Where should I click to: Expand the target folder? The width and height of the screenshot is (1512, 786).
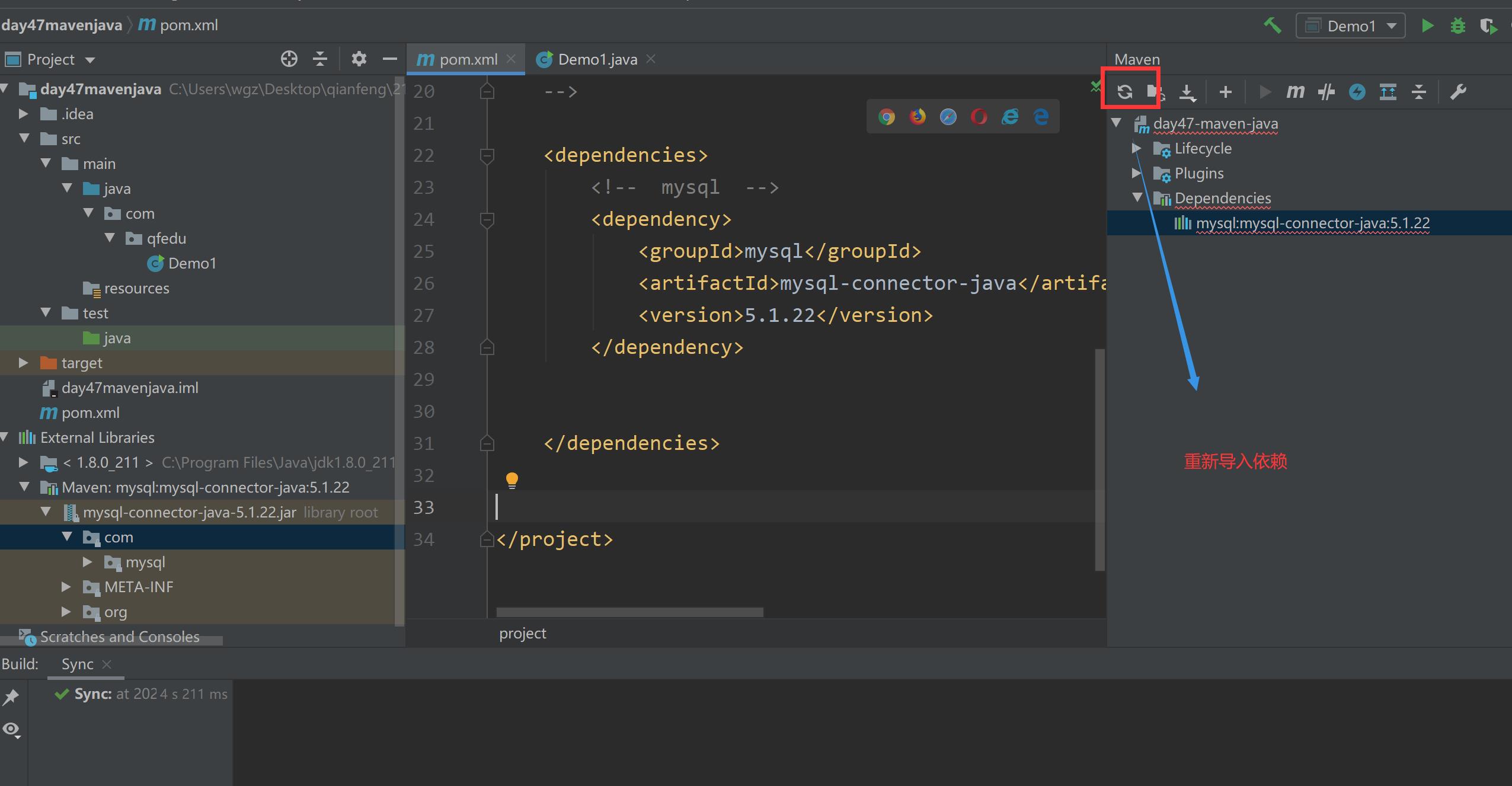(24, 362)
